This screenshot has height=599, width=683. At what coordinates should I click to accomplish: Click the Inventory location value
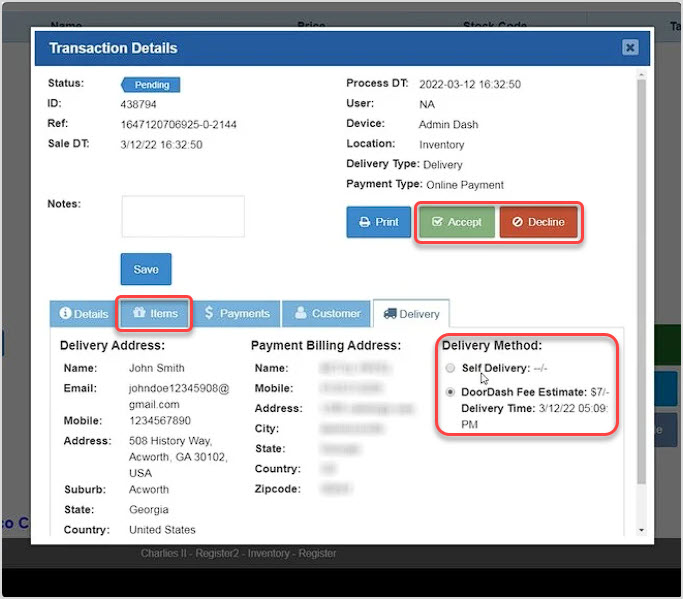pos(442,145)
